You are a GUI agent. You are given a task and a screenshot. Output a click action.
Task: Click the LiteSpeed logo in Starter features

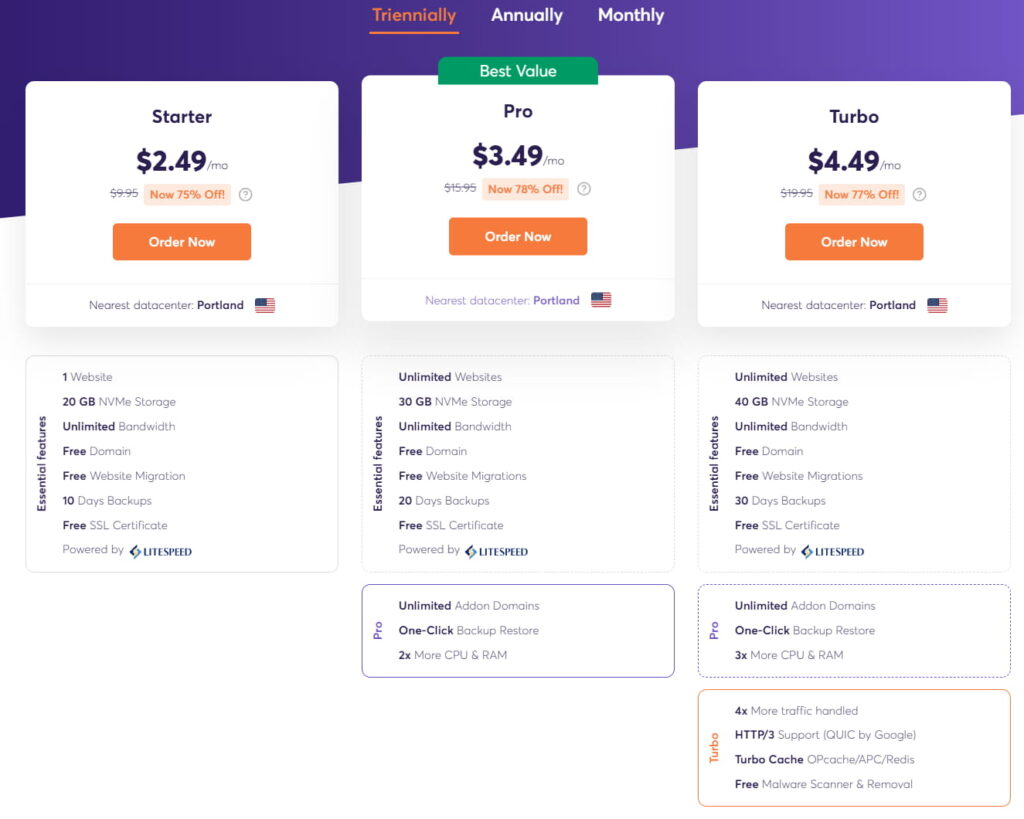click(161, 552)
